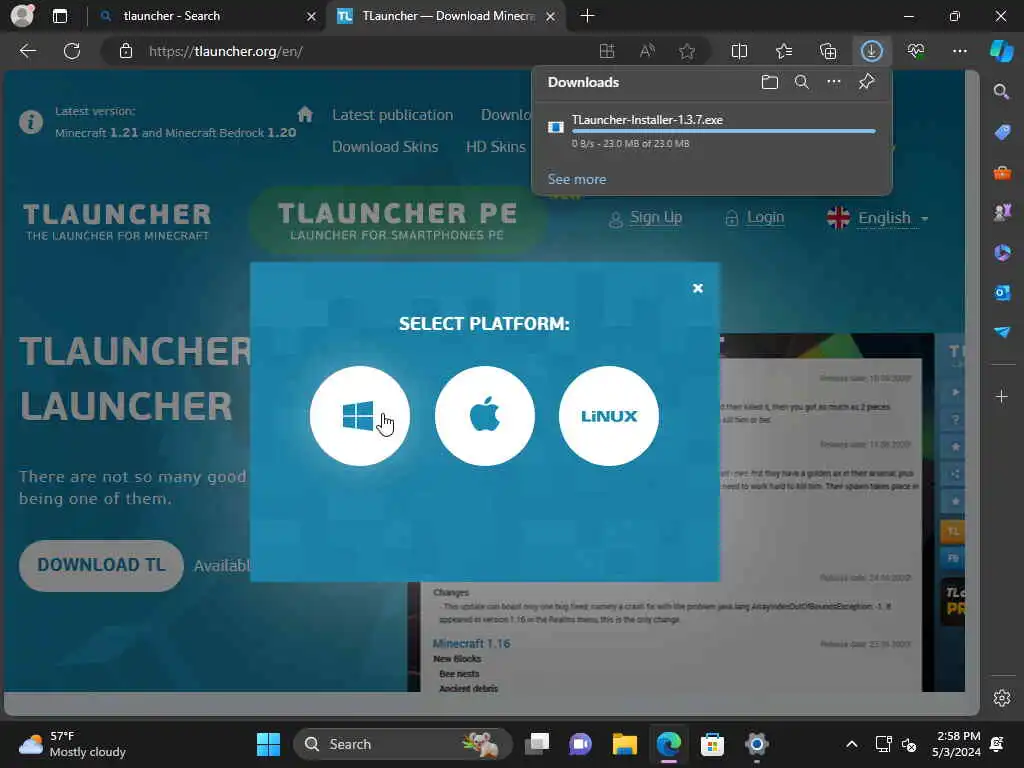Open the weather widget
The image size is (1024, 768).
click(x=73, y=744)
